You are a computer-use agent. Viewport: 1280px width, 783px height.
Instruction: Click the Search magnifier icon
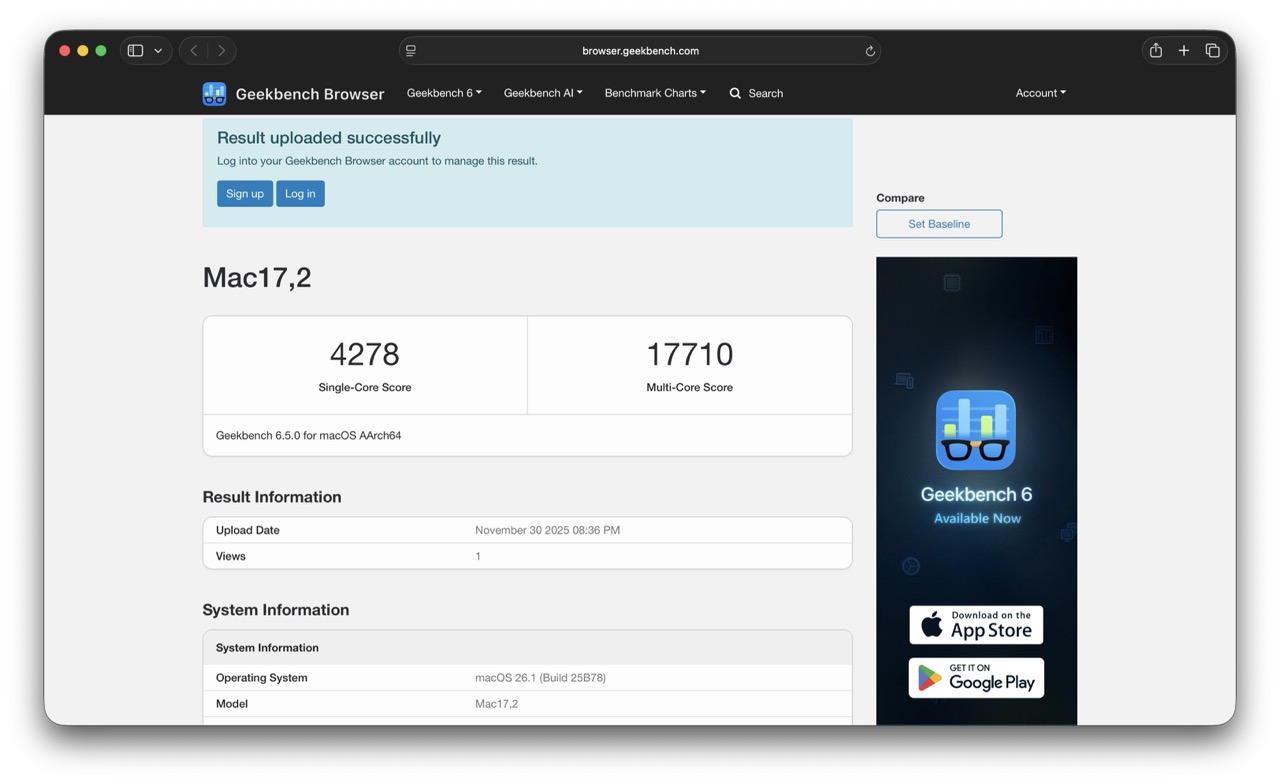tap(735, 93)
